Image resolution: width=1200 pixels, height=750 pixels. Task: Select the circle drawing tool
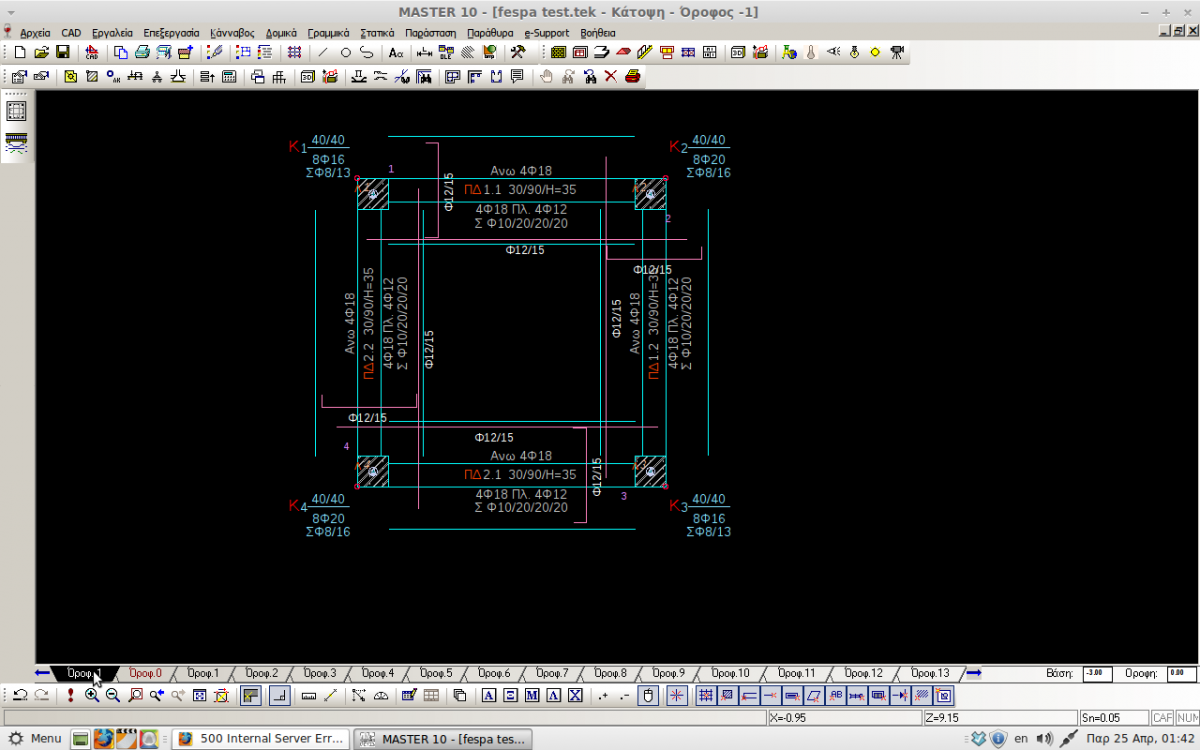point(345,52)
